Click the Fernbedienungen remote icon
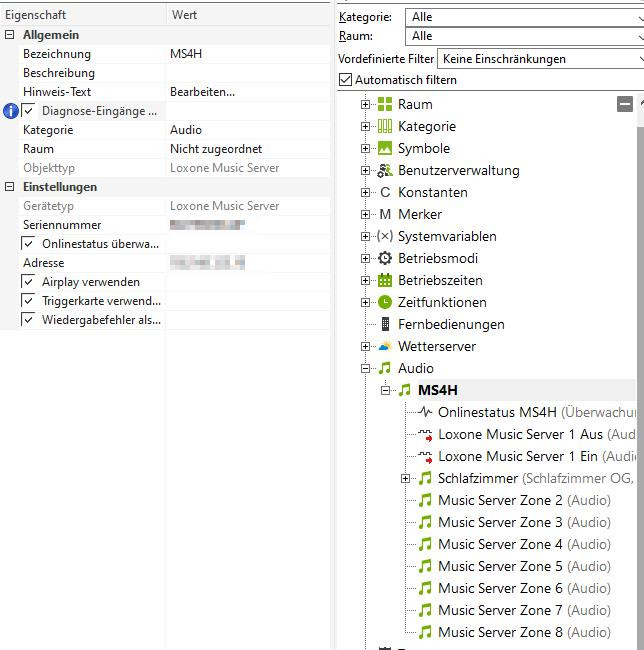Screen dimensions: 644x650 [385, 324]
